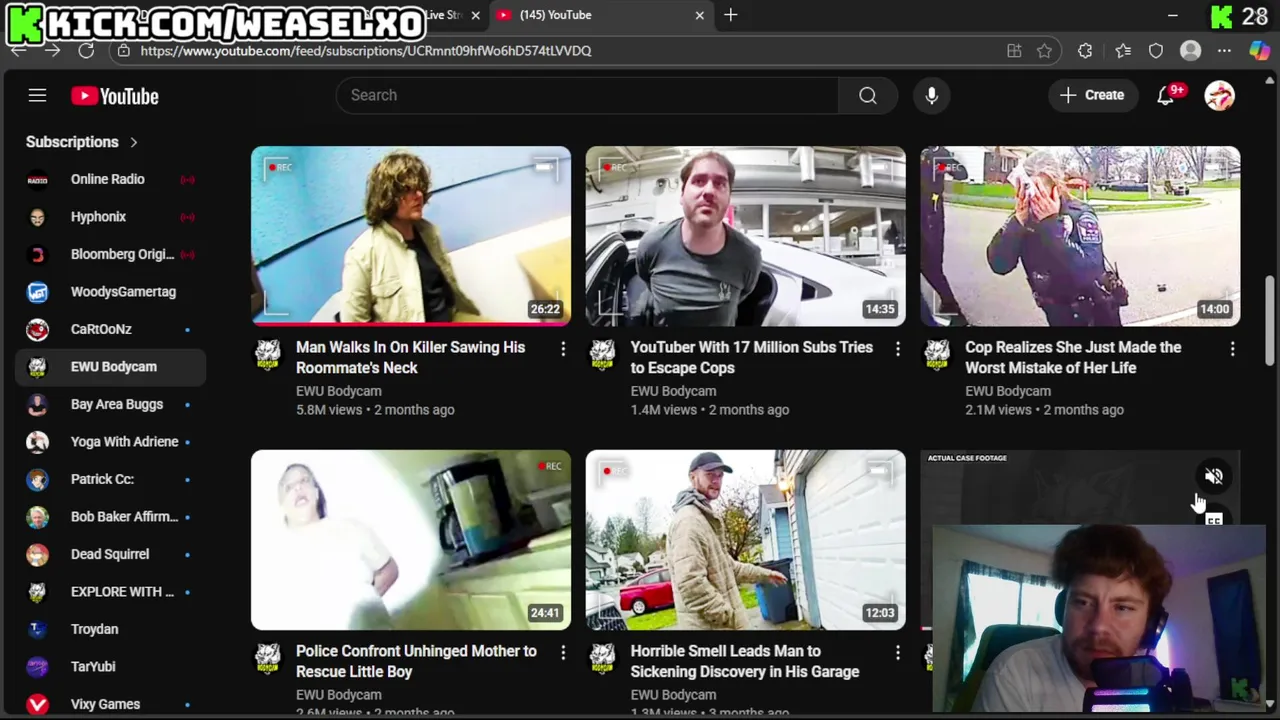This screenshot has width=1280, height=720.
Task: Open Bloomberg Originals channel in sidebar
Action: (x=110, y=254)
